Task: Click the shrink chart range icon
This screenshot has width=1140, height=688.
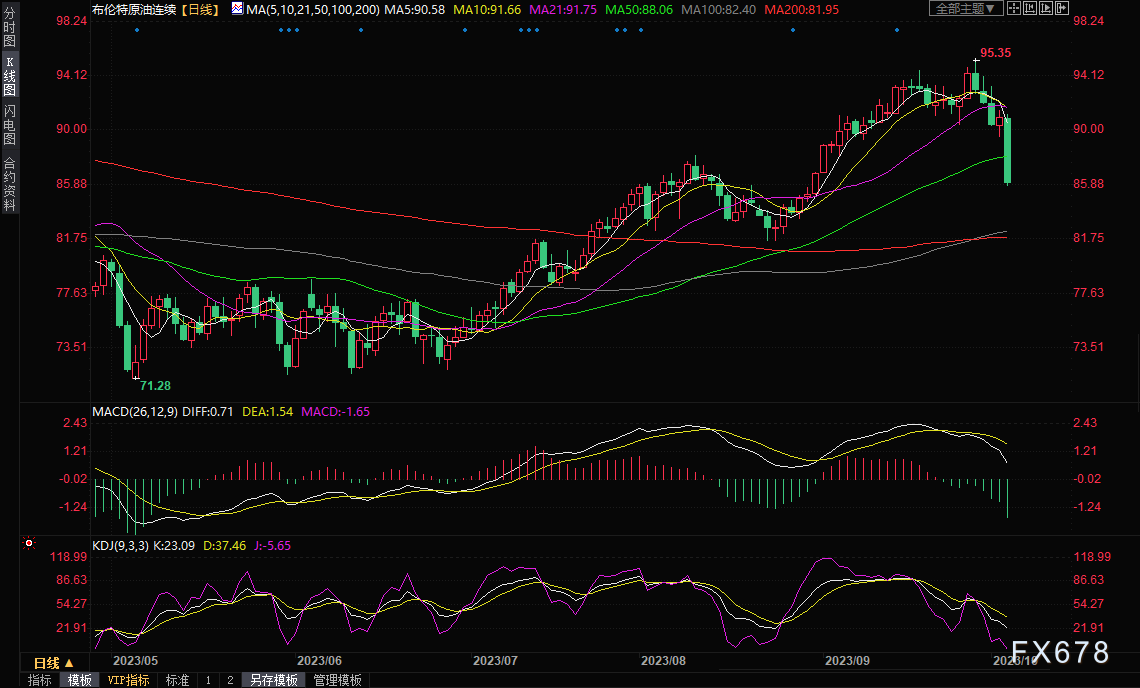Action: point(1030,8)
